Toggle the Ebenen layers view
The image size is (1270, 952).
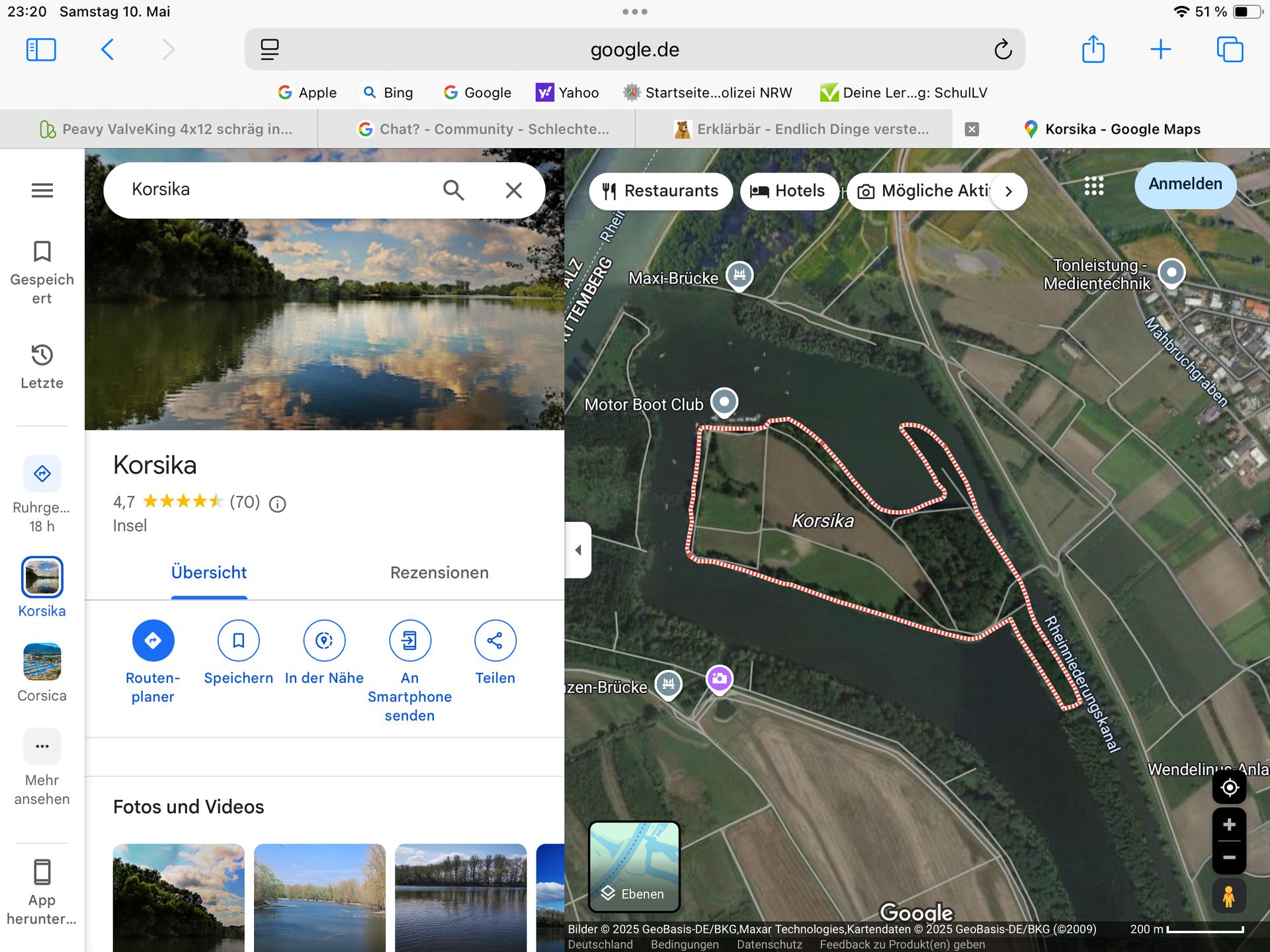pyautogui.click(x=634, y=866)
